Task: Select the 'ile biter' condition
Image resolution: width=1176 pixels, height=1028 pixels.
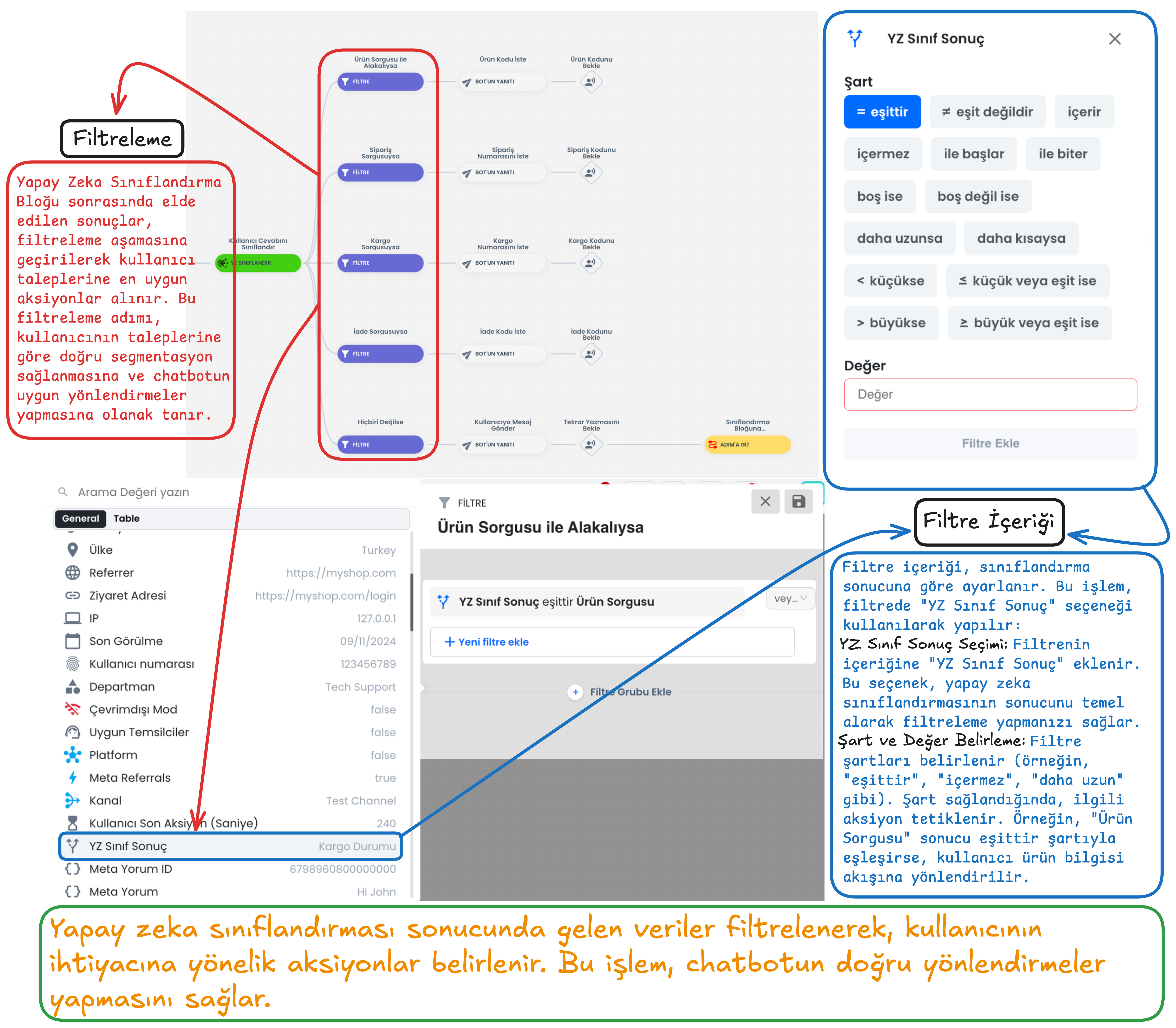Action: click(1063, 154)
